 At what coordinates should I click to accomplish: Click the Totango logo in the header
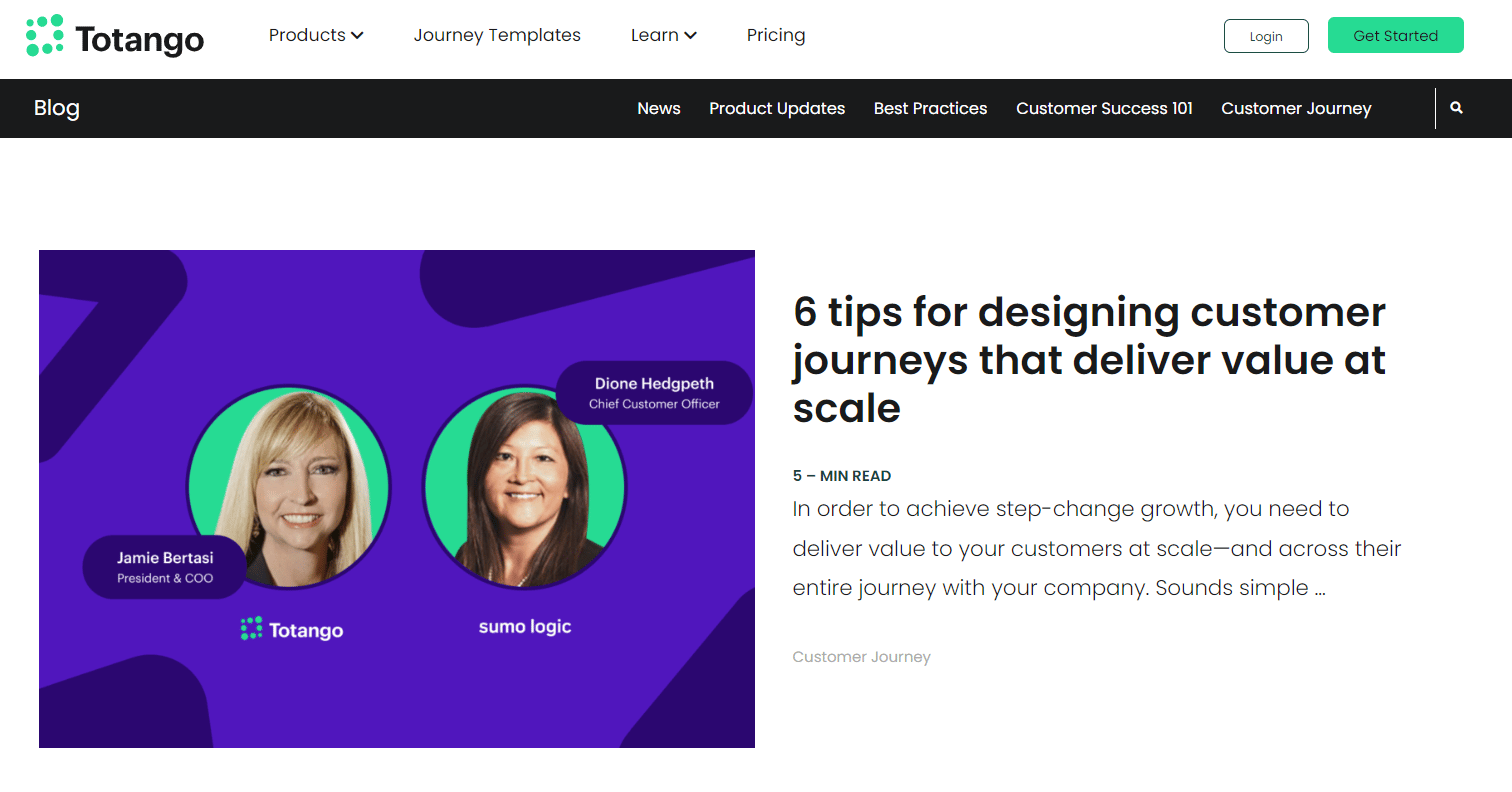pyautogui.click(x=114, y=37)
